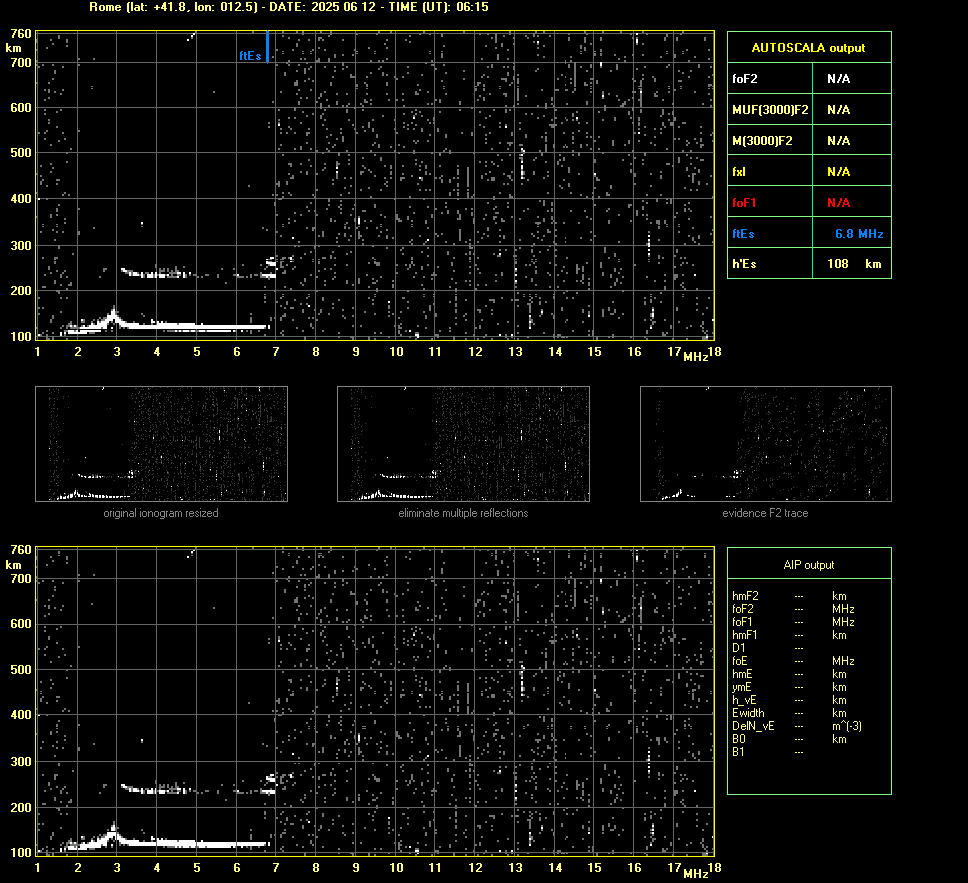
Task: Click the 'AUTOSCALA output' header
Action: pos(808,48)
